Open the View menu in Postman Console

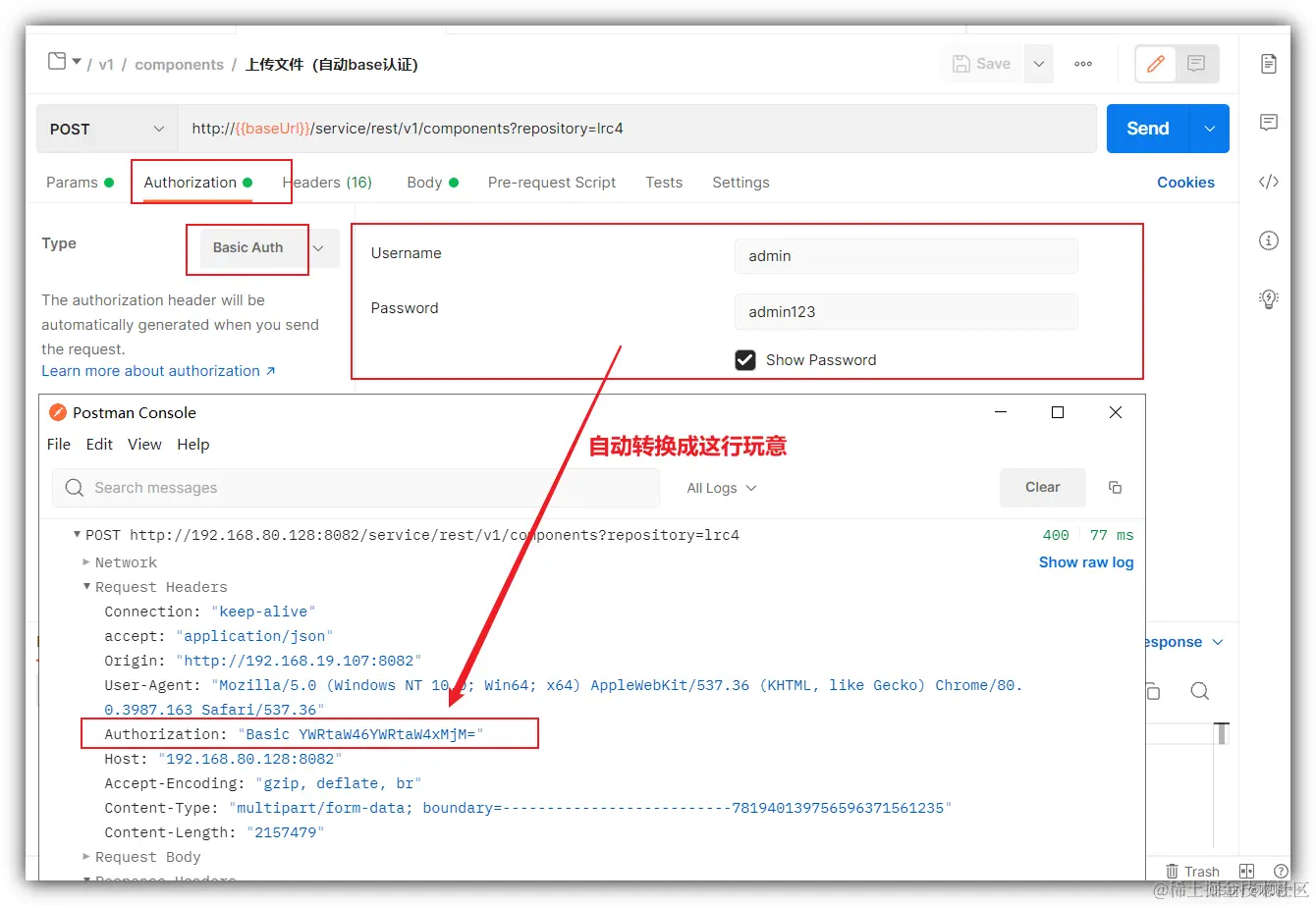(144, 444)
